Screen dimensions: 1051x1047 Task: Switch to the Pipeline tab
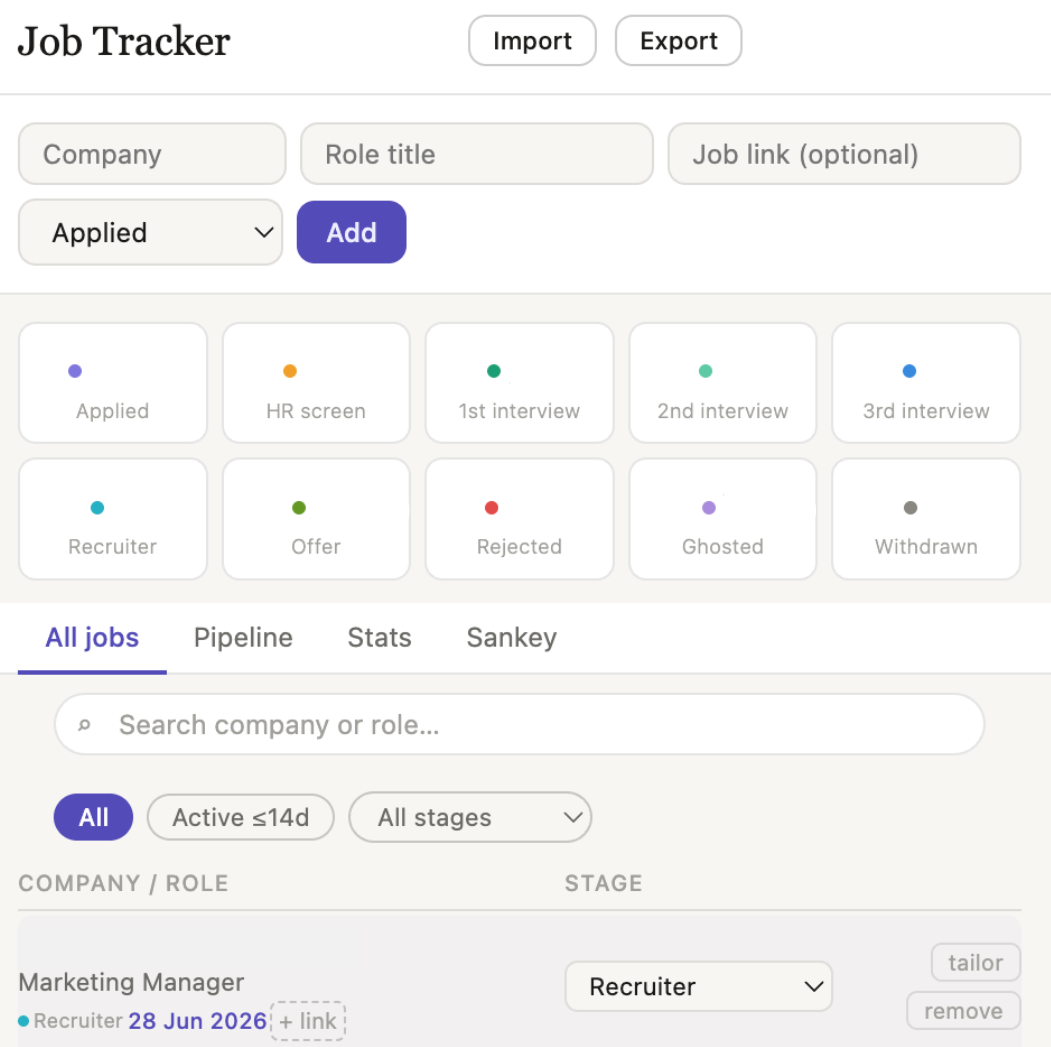[x=243, y=637]
